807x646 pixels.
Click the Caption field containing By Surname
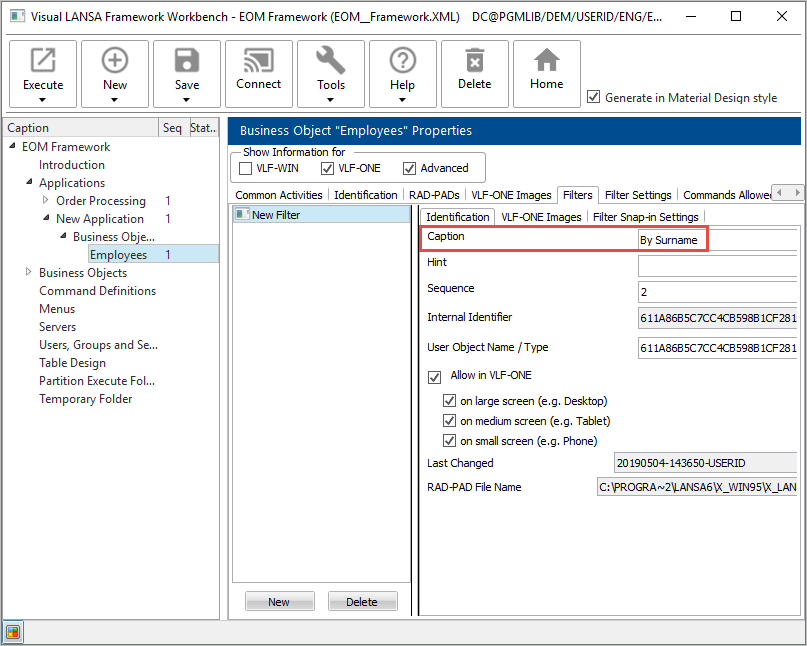pyautogui.click(x=715, y=240)
